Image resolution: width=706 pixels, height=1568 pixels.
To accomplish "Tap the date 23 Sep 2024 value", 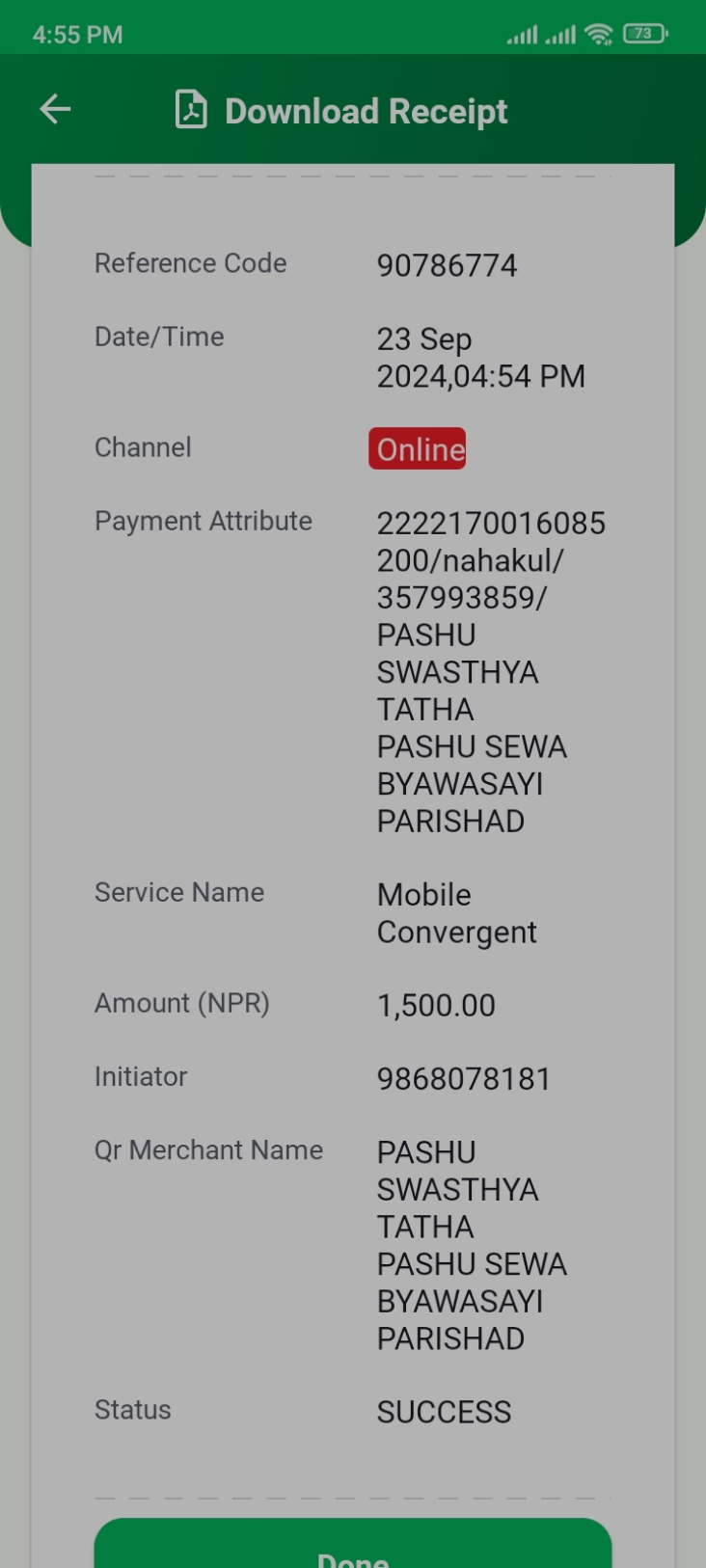I will [480, 358].
